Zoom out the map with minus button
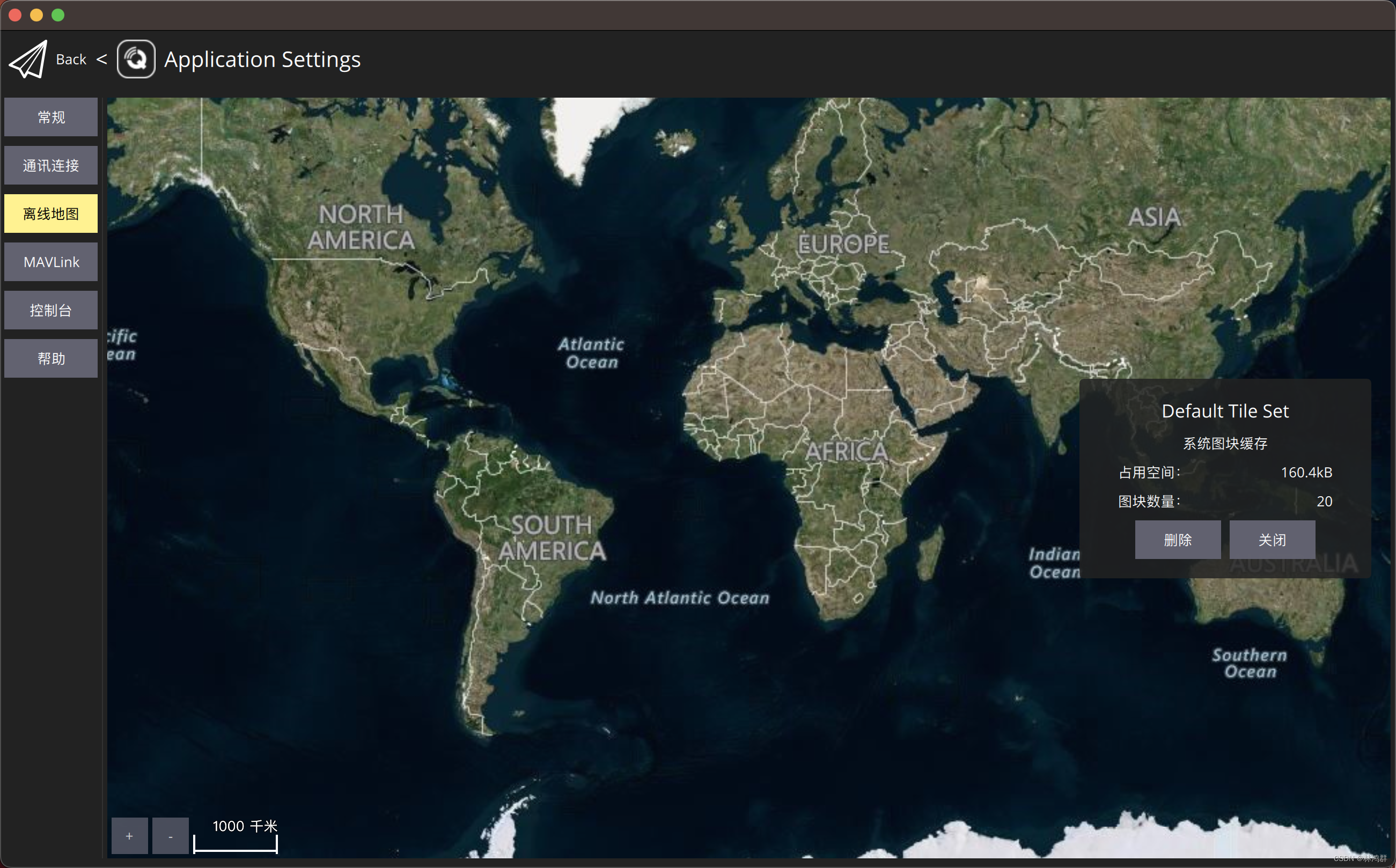Screen dimensions: 1396x868 point(171,836)
